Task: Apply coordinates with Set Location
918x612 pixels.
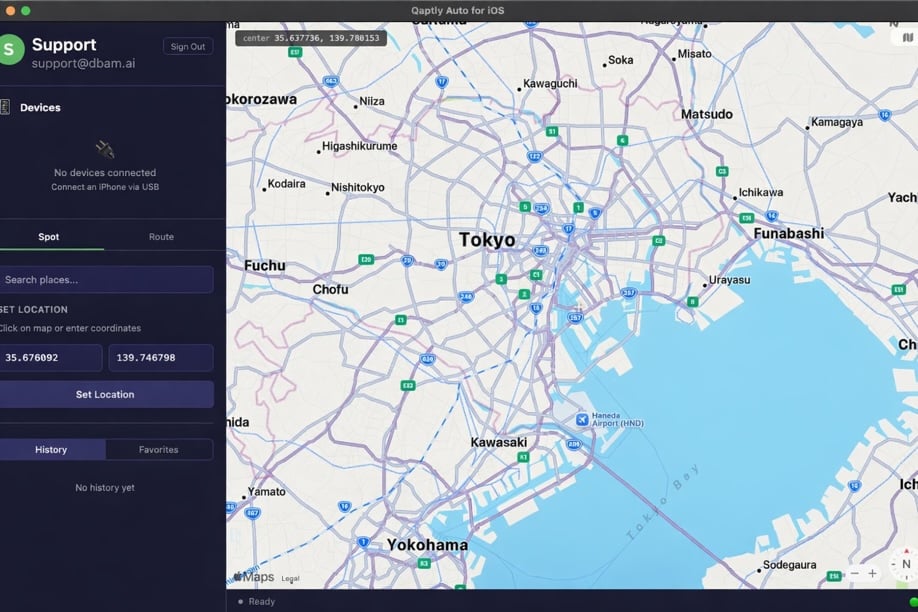Action: 105,394
